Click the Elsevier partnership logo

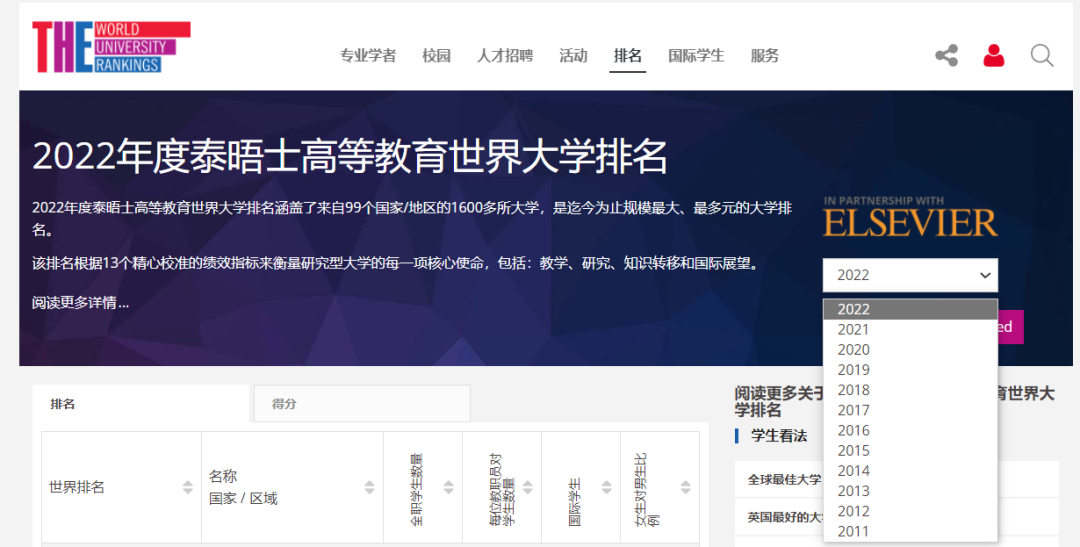click(x=910, y=217)
